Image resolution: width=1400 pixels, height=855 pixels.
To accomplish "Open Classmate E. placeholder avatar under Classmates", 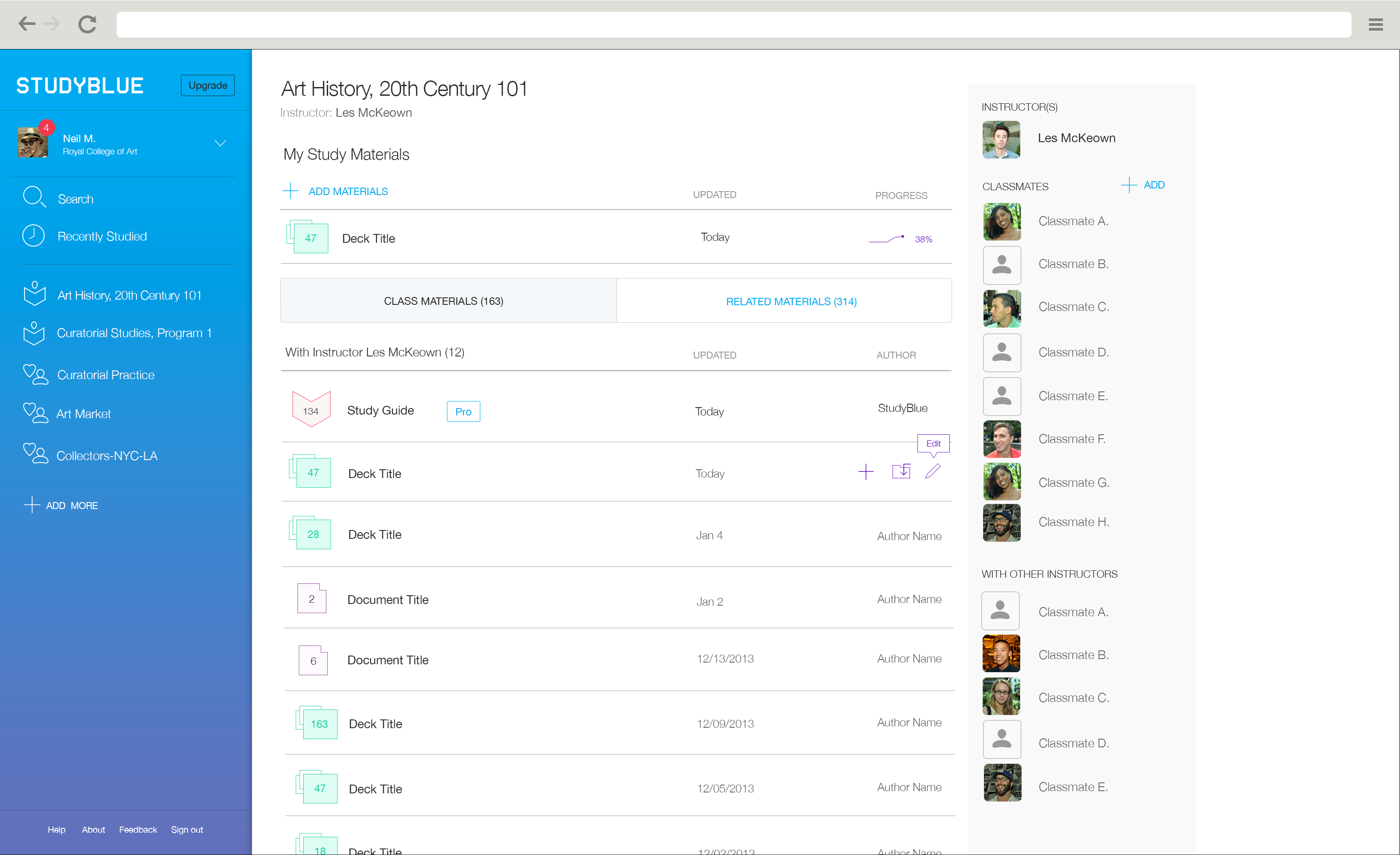I will click(1002, 396).
